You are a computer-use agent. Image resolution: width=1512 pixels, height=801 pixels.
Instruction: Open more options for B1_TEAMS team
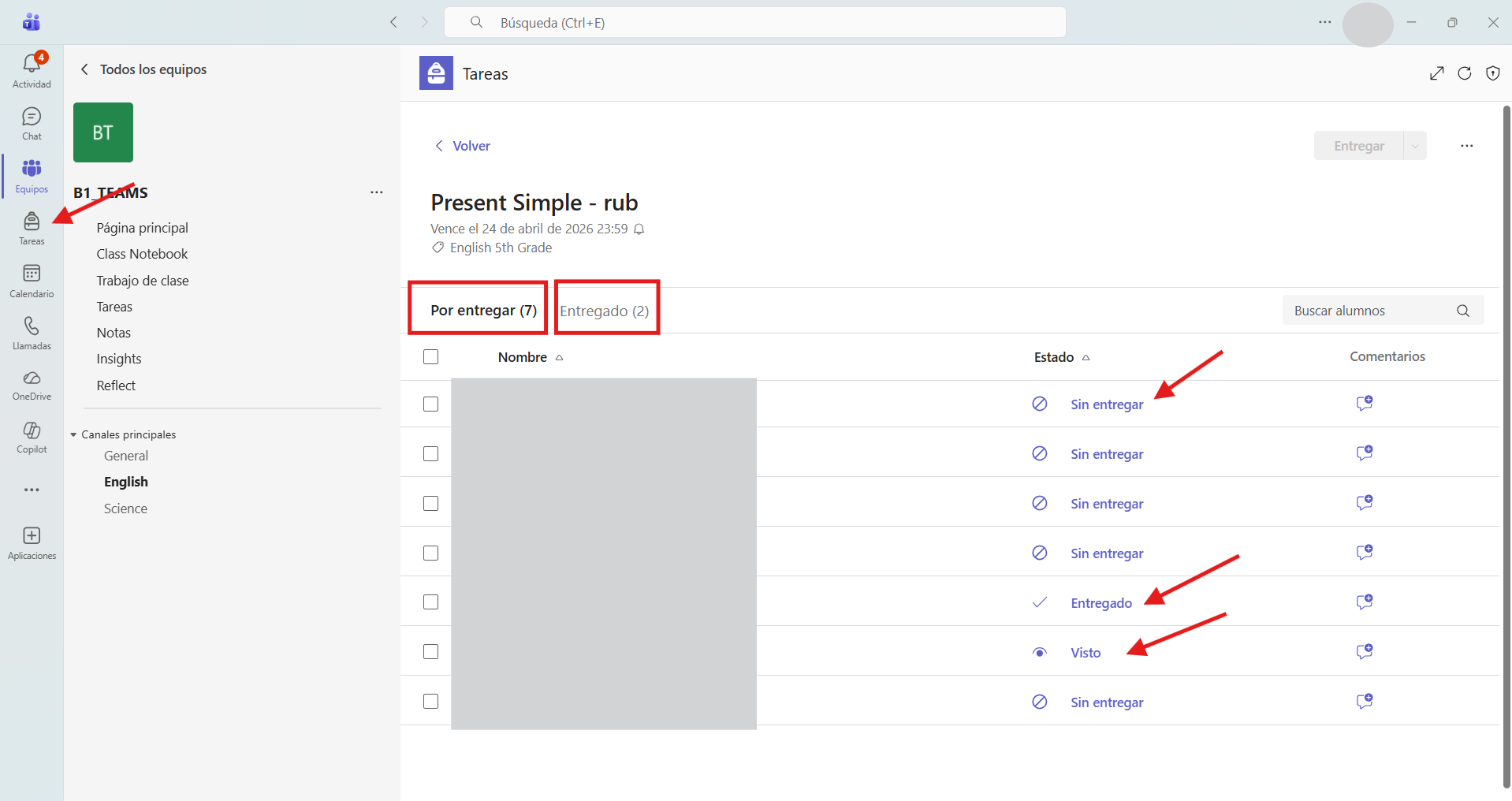(377, 192)
